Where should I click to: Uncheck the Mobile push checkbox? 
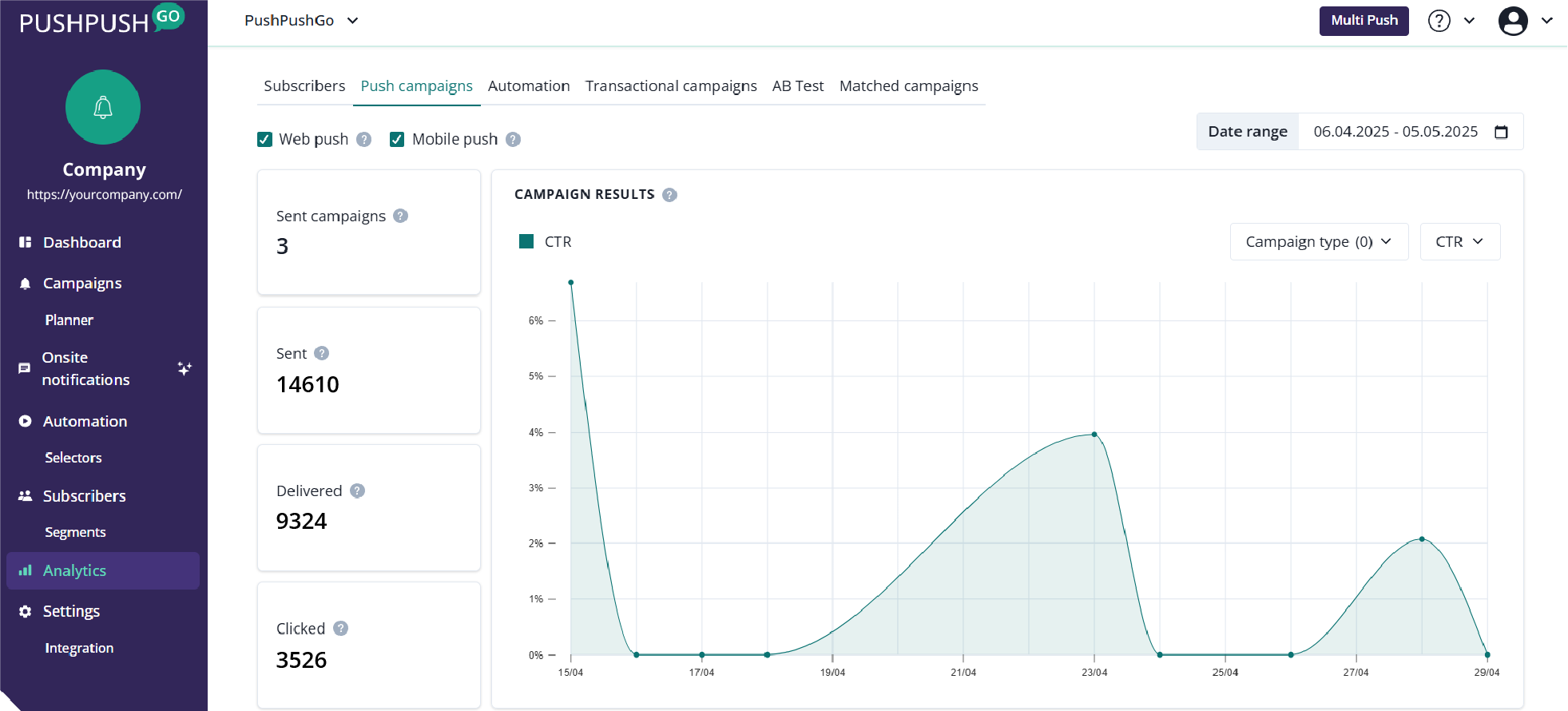click(x=397, y=140)
